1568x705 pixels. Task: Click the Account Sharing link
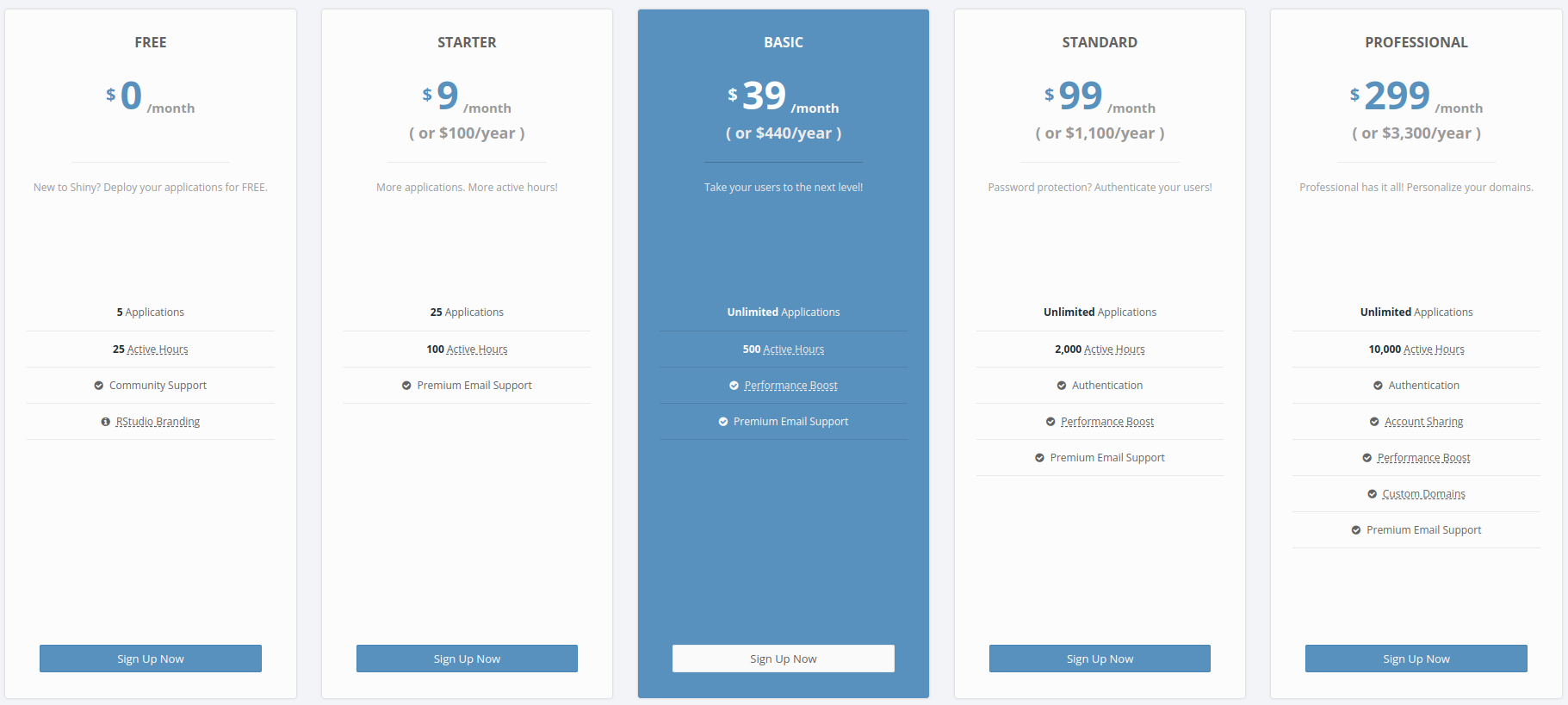pyautogui.click(x=1423, y=422)
